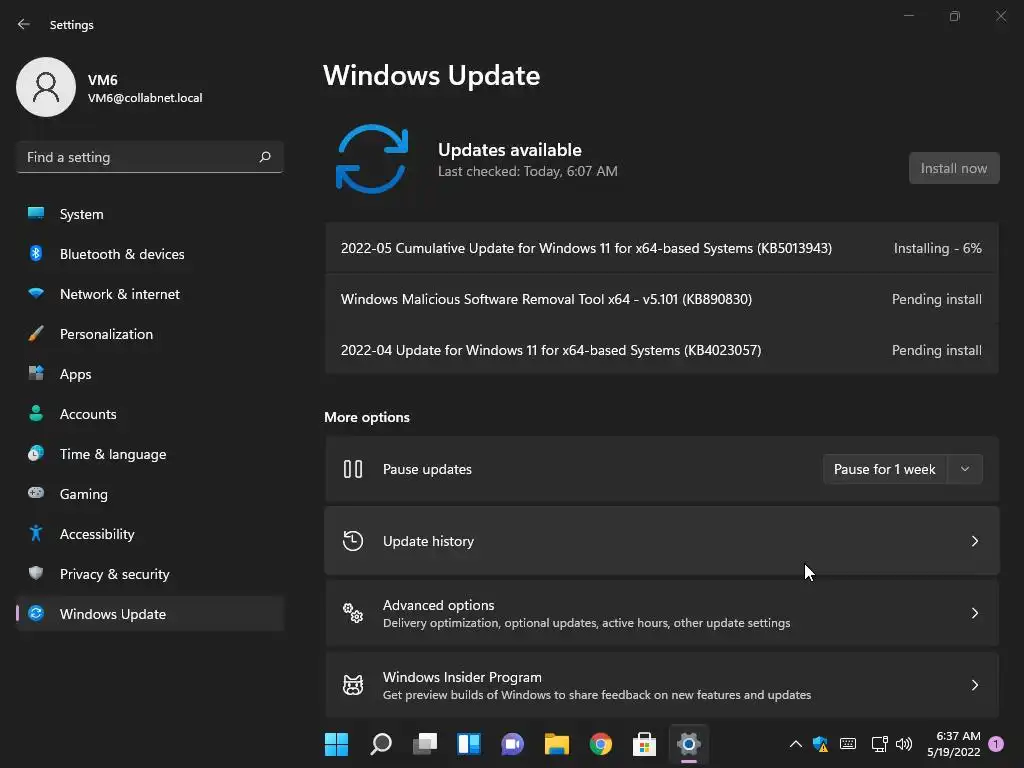Open File Explorer from taskbar
Viewport: 1024px width, 768px height.
(557, 744)
